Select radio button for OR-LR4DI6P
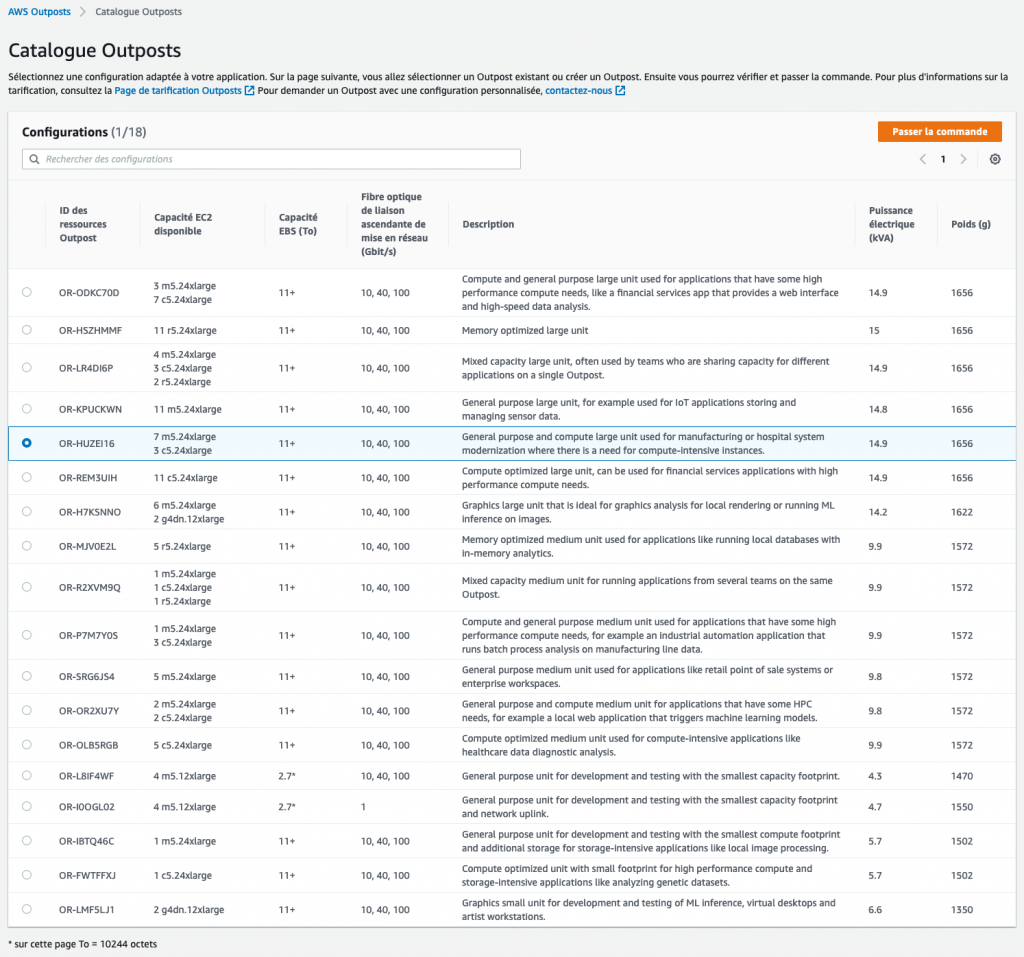Screen dimensions: 1024x957 click(27, 368)
